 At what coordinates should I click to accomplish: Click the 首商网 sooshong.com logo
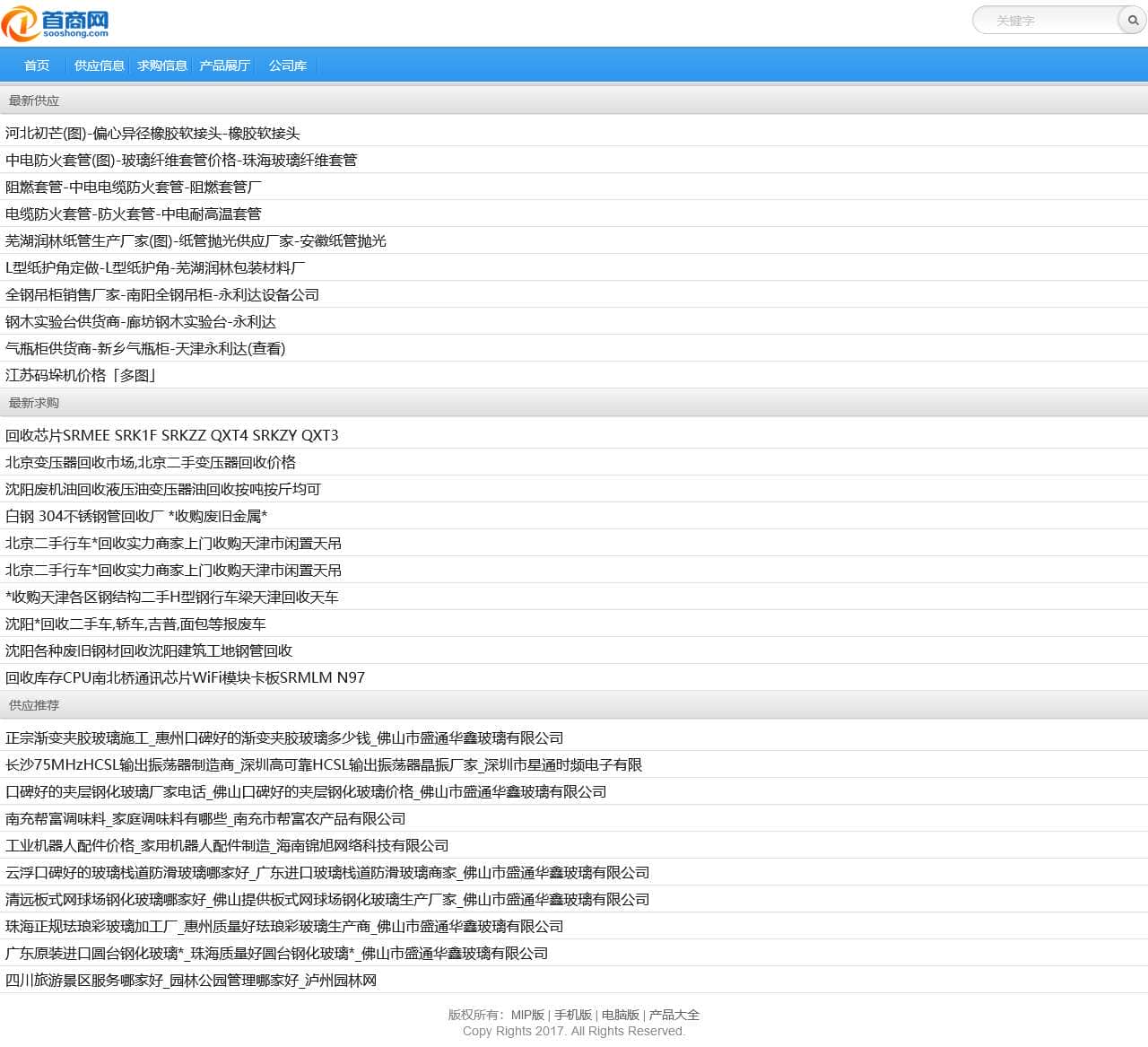point(56,22)
